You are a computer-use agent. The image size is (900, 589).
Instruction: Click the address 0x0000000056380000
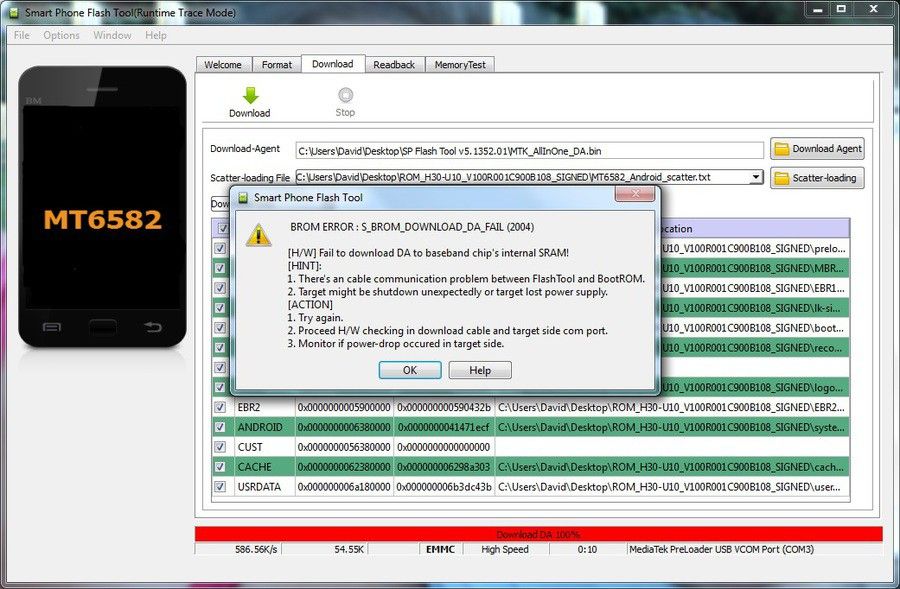click(344, 447)
